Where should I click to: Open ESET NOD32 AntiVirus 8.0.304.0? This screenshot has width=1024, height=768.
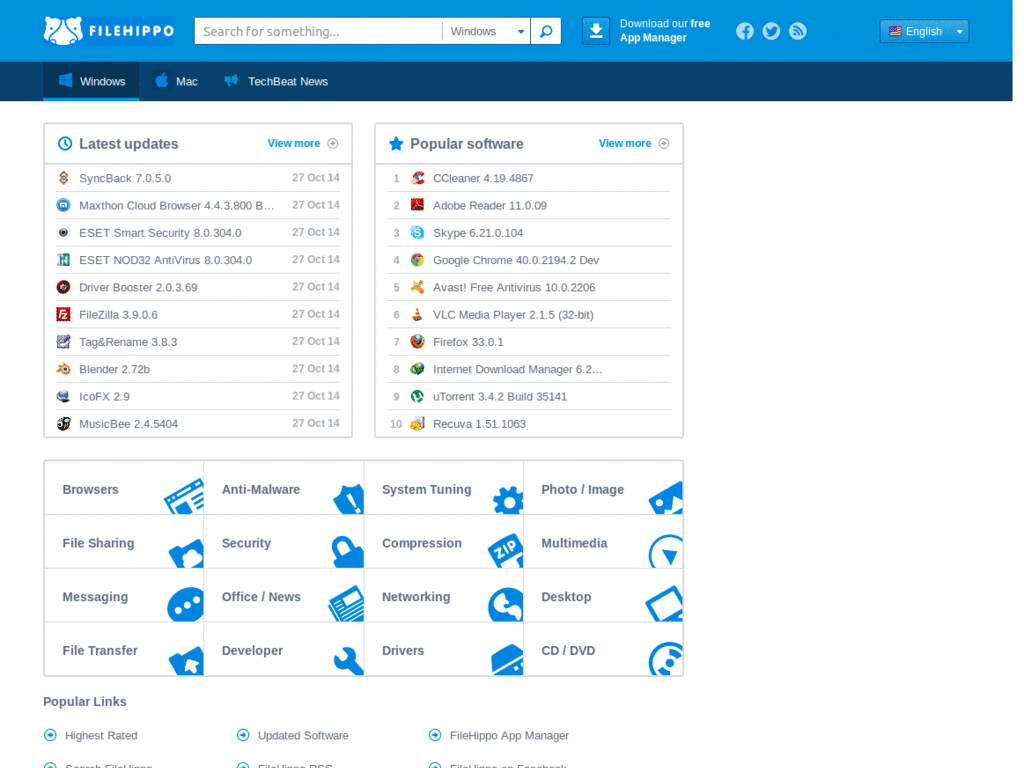click(165, 260)
